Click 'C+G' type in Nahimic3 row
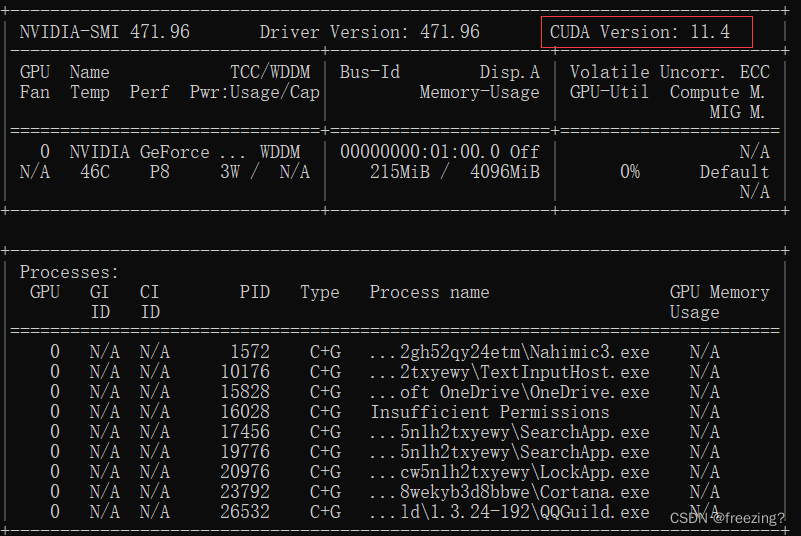 325,352
